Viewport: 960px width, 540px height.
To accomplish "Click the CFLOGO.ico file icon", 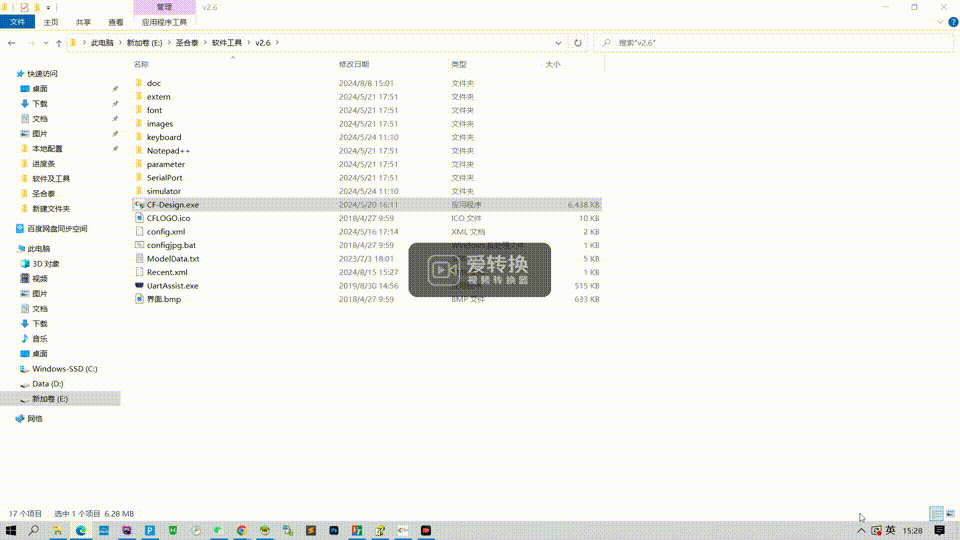I will (x=139, y=218).
